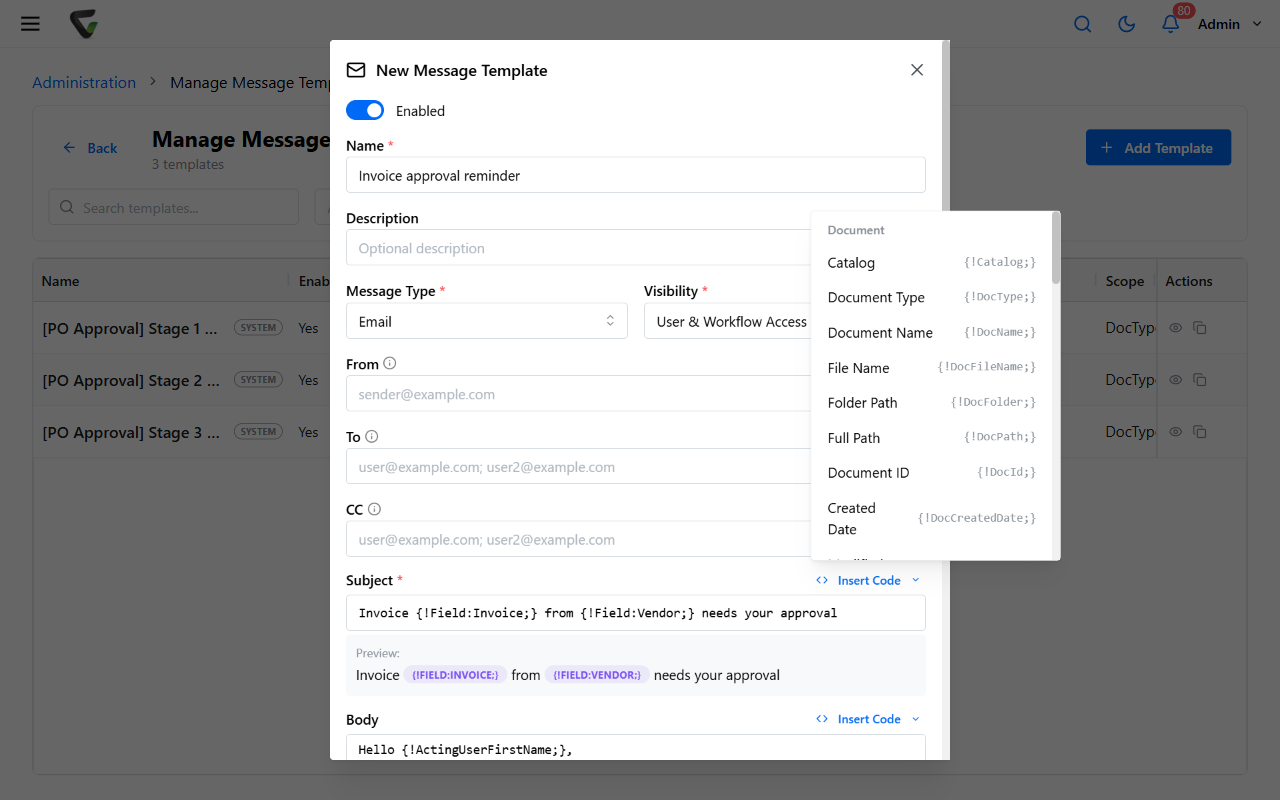Pick Folder Path code entry
The image size is (1280, 800).
tap(931, 403)
